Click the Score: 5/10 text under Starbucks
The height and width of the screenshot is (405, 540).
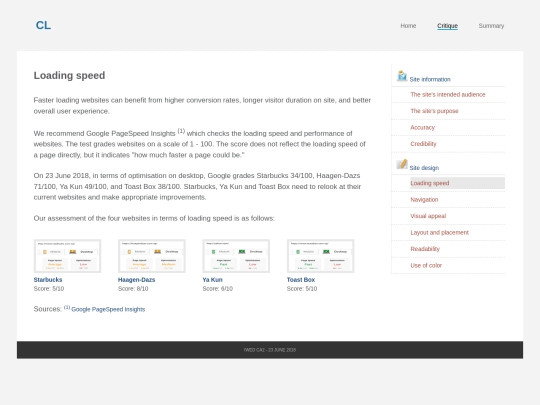(49, 289)
